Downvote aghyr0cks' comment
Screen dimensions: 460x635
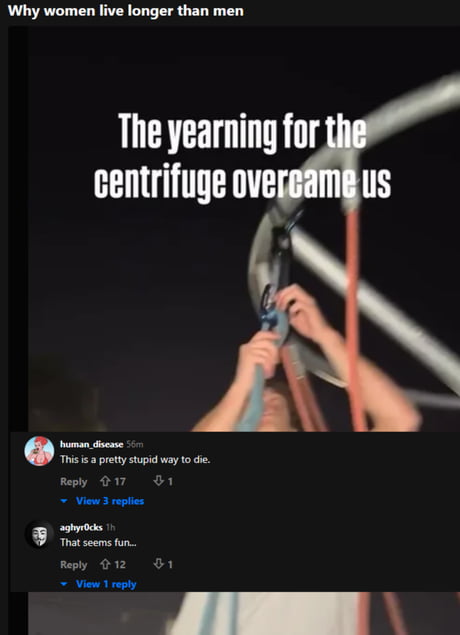coord(158,564)
